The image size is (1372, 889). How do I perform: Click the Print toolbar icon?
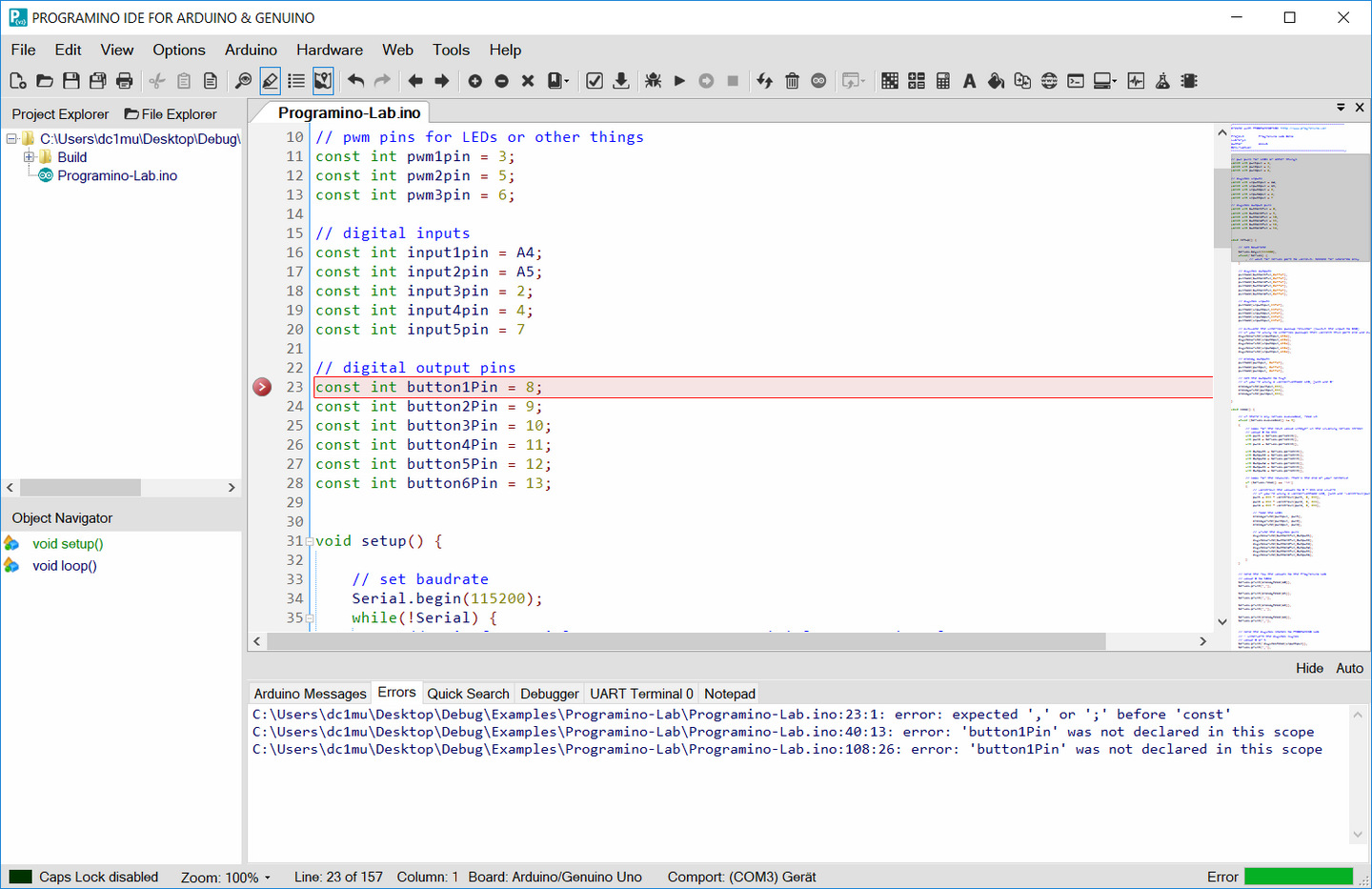click(125, 81)
